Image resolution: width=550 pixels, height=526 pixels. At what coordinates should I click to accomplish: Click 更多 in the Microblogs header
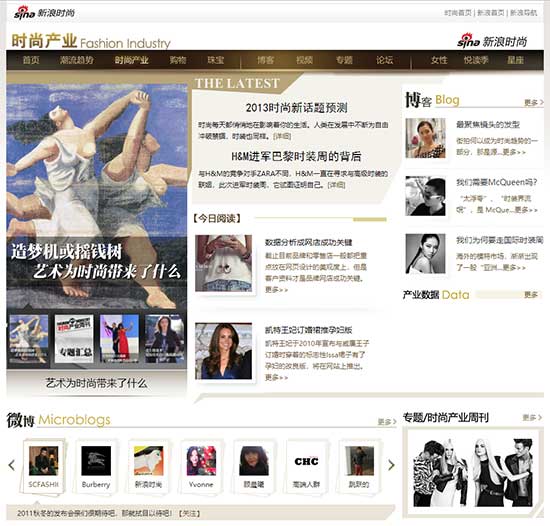387,422
